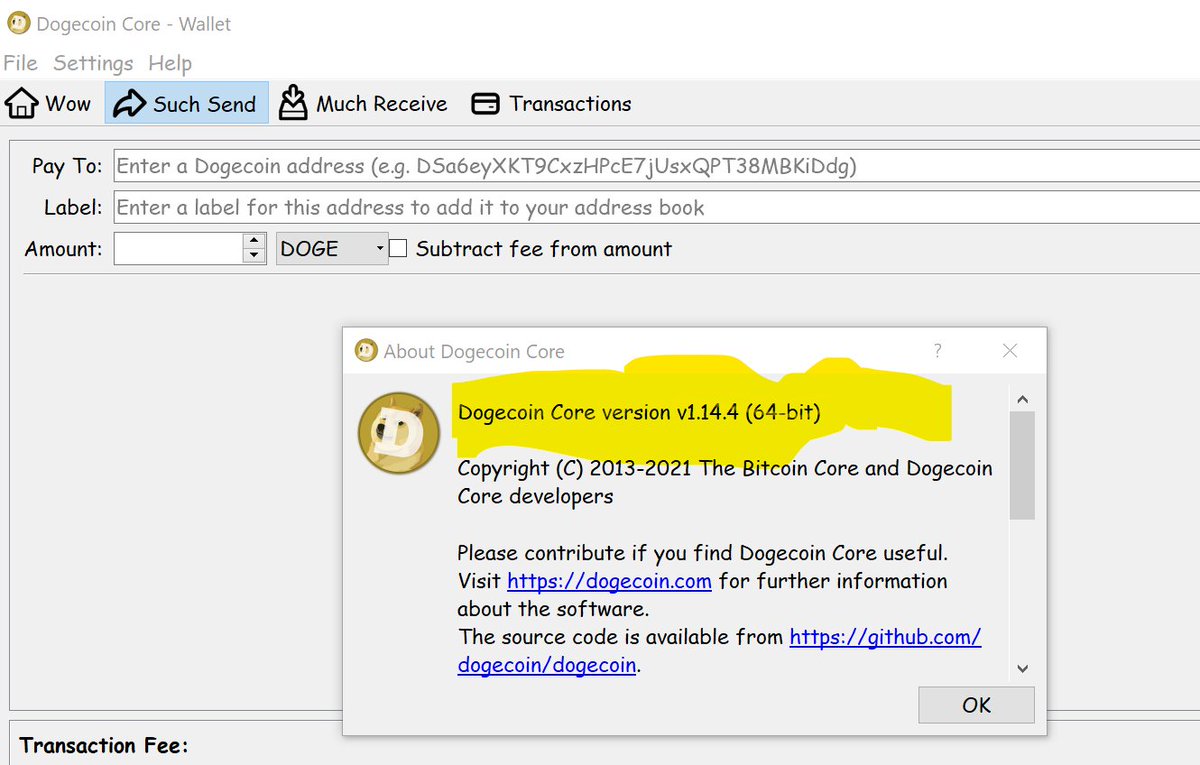Open the Settings menu
The height and width of the screenshot is (765, 1200).
(93, 63)
